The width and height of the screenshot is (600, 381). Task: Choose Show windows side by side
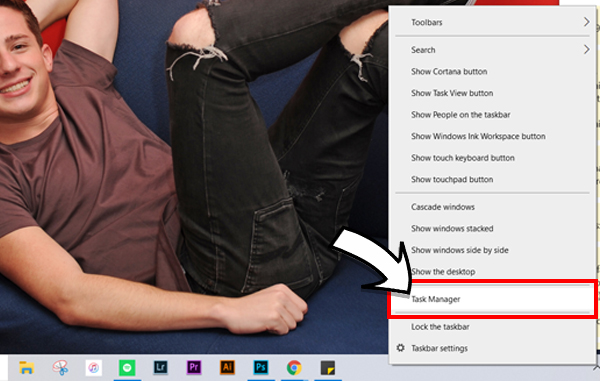tap(492, 250)
